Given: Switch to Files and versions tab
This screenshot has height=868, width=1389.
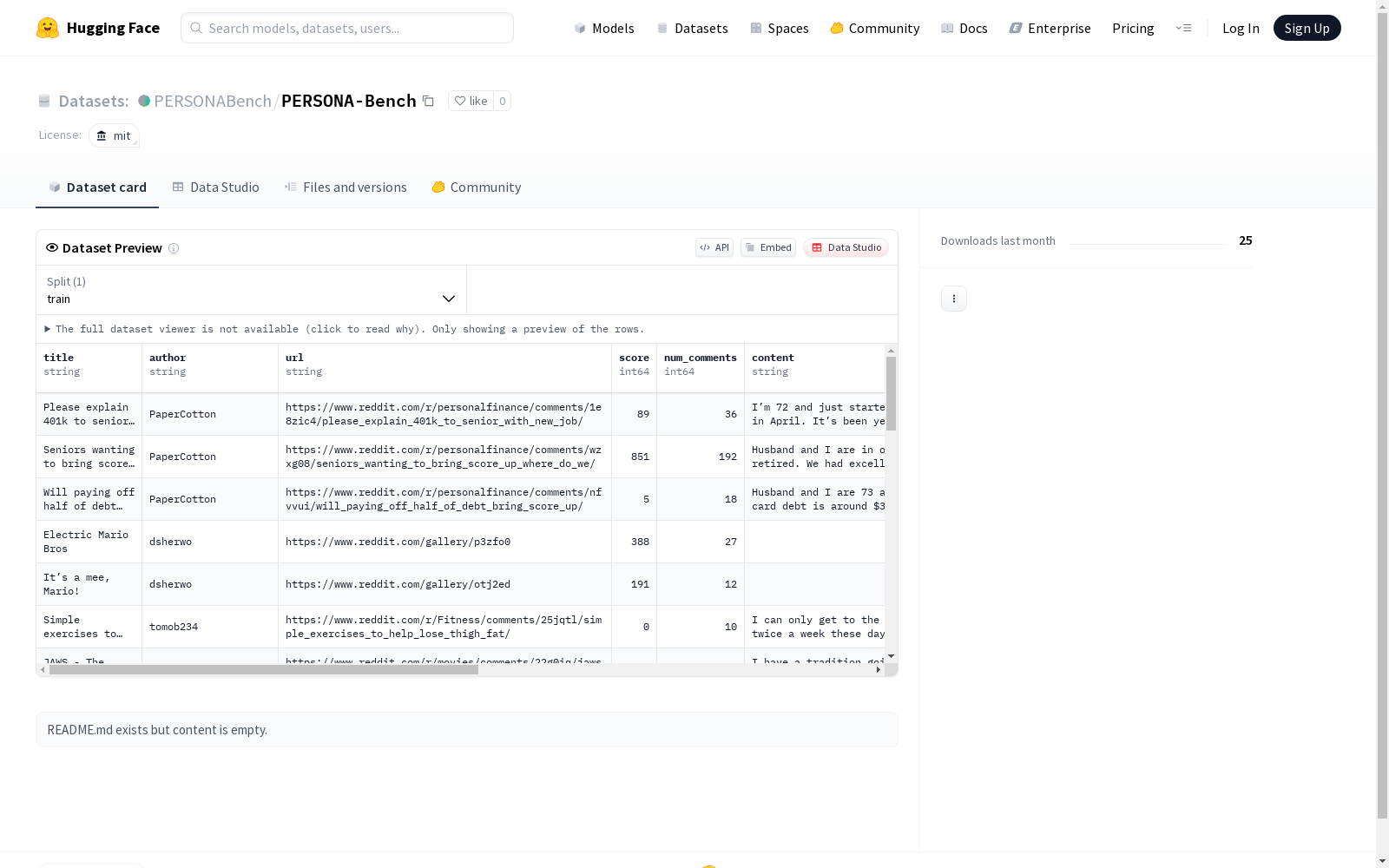Looking at the screenshot, I should point(346,187).
